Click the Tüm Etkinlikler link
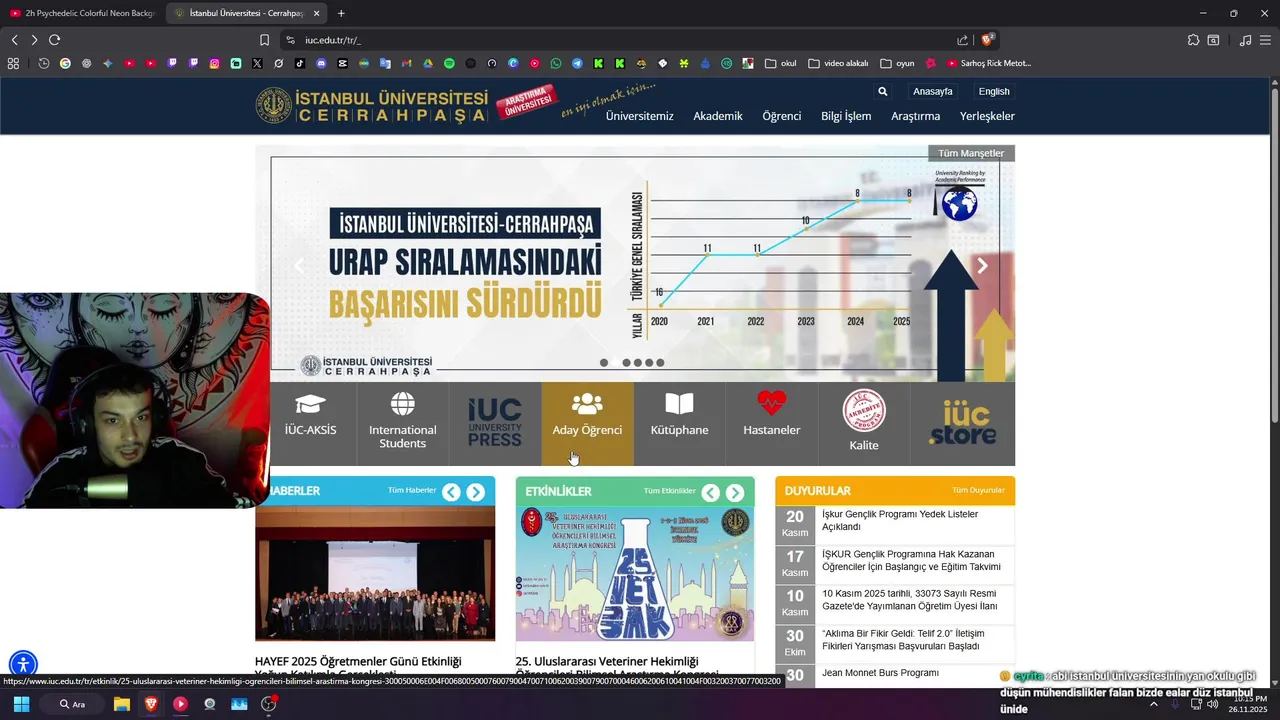This screenshot has width=1280, height=720. tap(669, 491)
